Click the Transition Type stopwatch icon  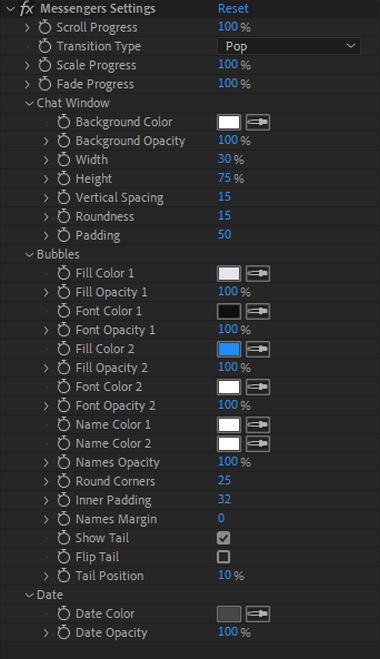(45, 47)
